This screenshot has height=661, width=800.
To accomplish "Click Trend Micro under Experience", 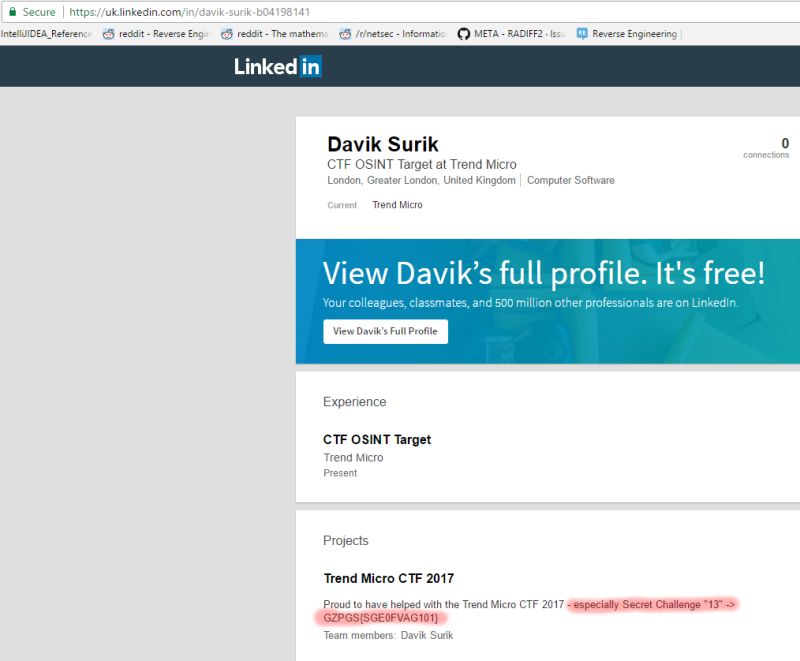I will 353,457.
